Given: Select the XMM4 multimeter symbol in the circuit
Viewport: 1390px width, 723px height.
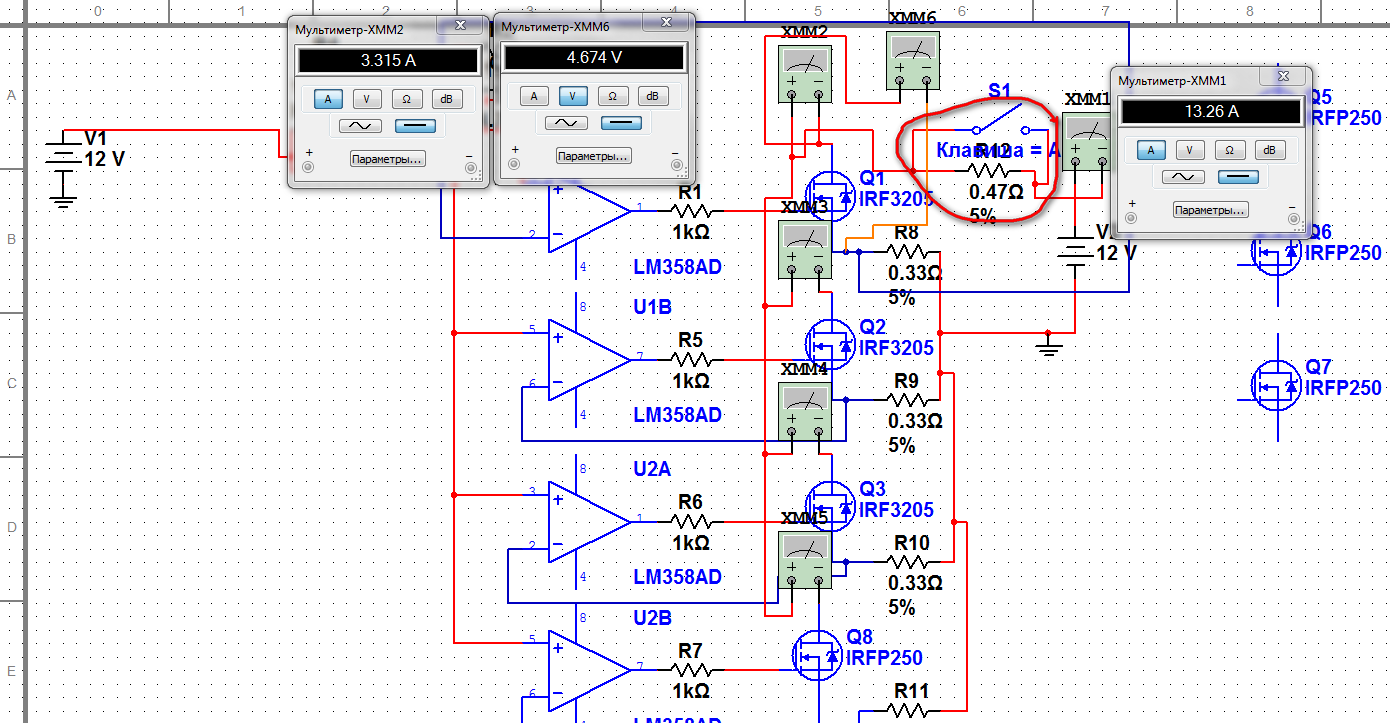Looking at the screenshot, I should (805, 410).
